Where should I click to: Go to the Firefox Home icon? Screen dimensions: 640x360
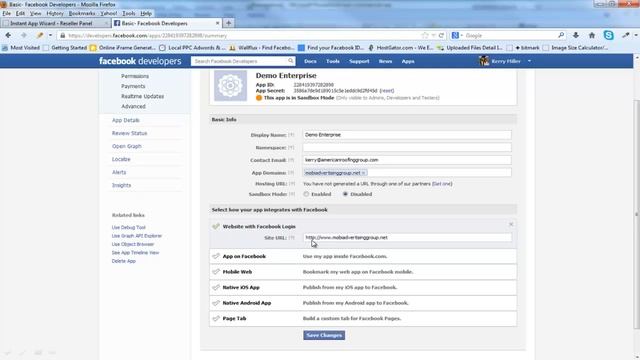592,36
